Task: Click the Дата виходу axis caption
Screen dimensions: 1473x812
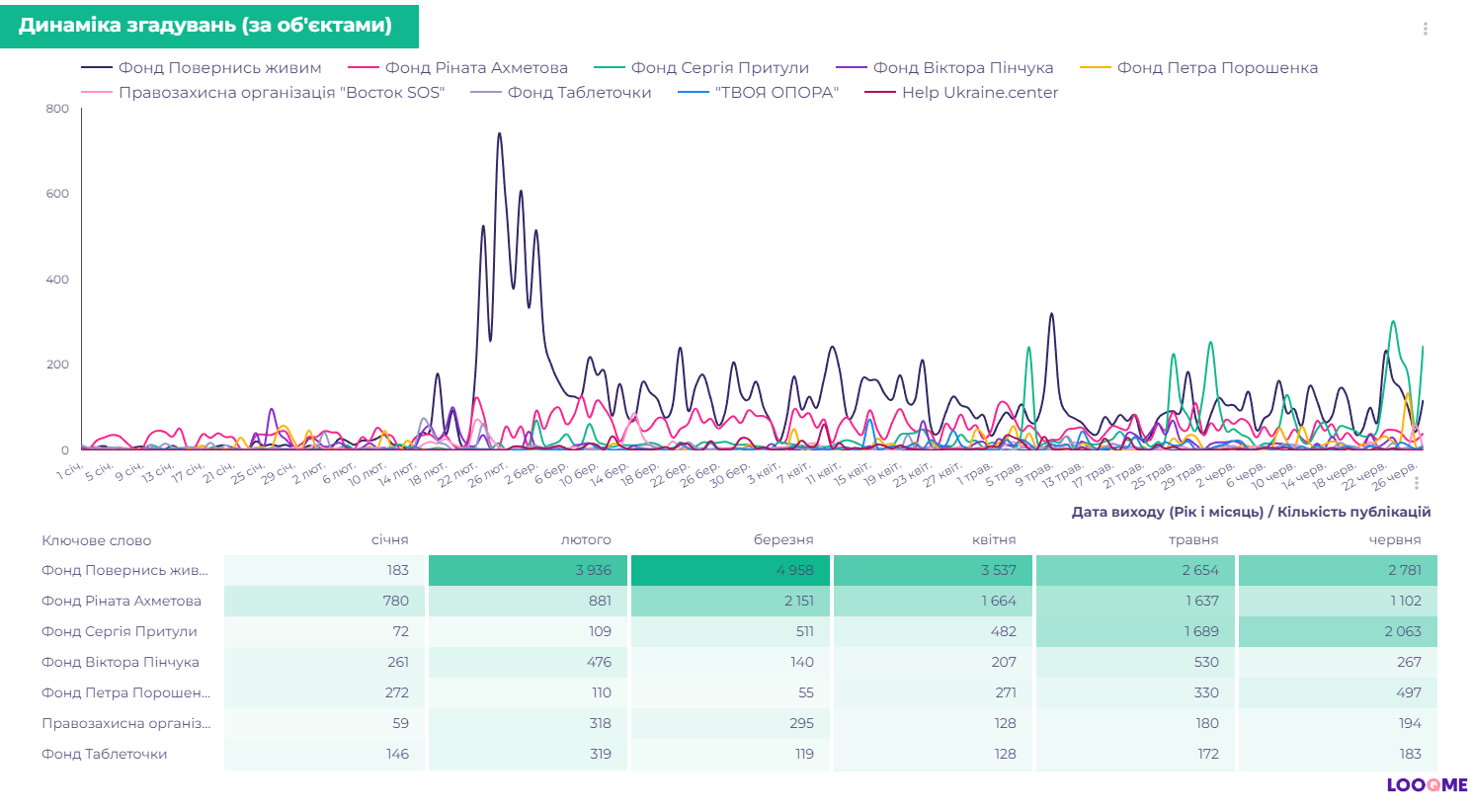Action: click(1251, 512)
